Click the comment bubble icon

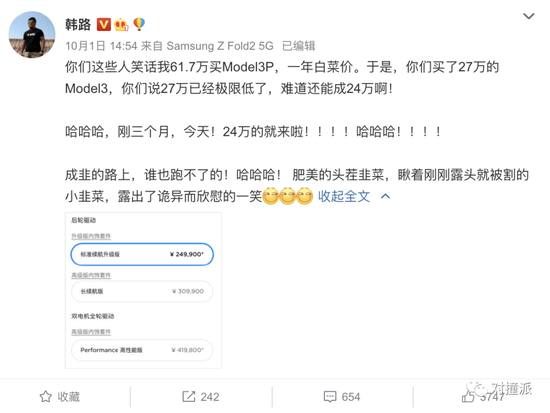tap(330, 397)
